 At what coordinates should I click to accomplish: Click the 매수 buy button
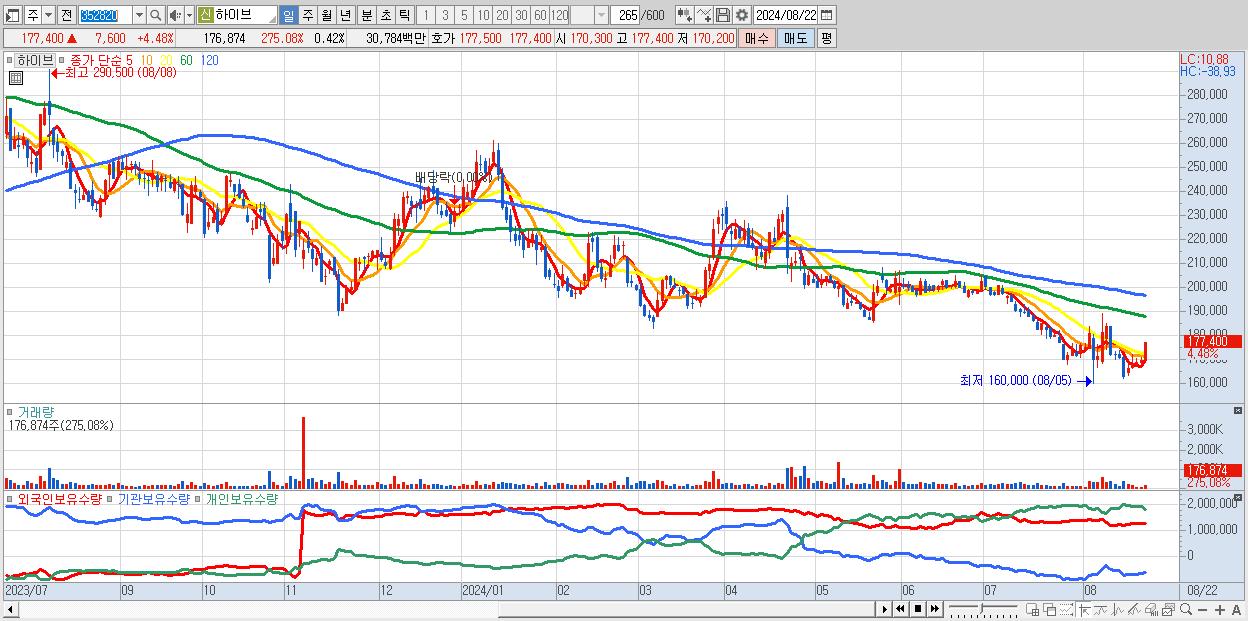[758, 38]
